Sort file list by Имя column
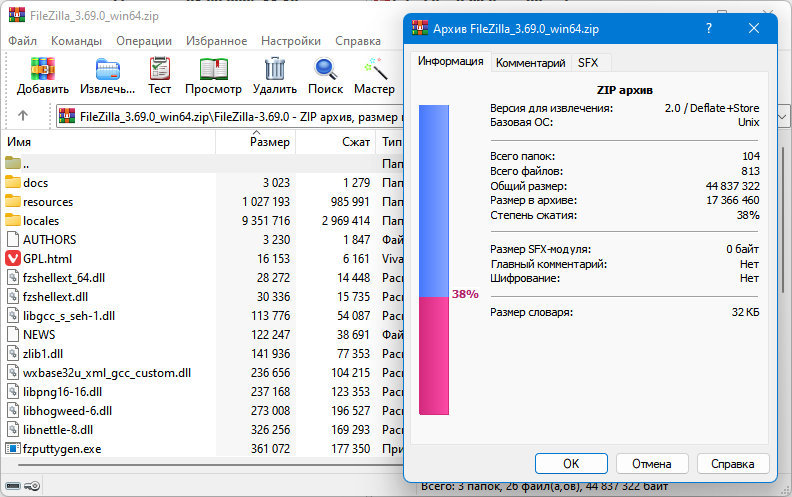This screenshot has width=792, height=497. pyautogui.click(x=109, y=142)
